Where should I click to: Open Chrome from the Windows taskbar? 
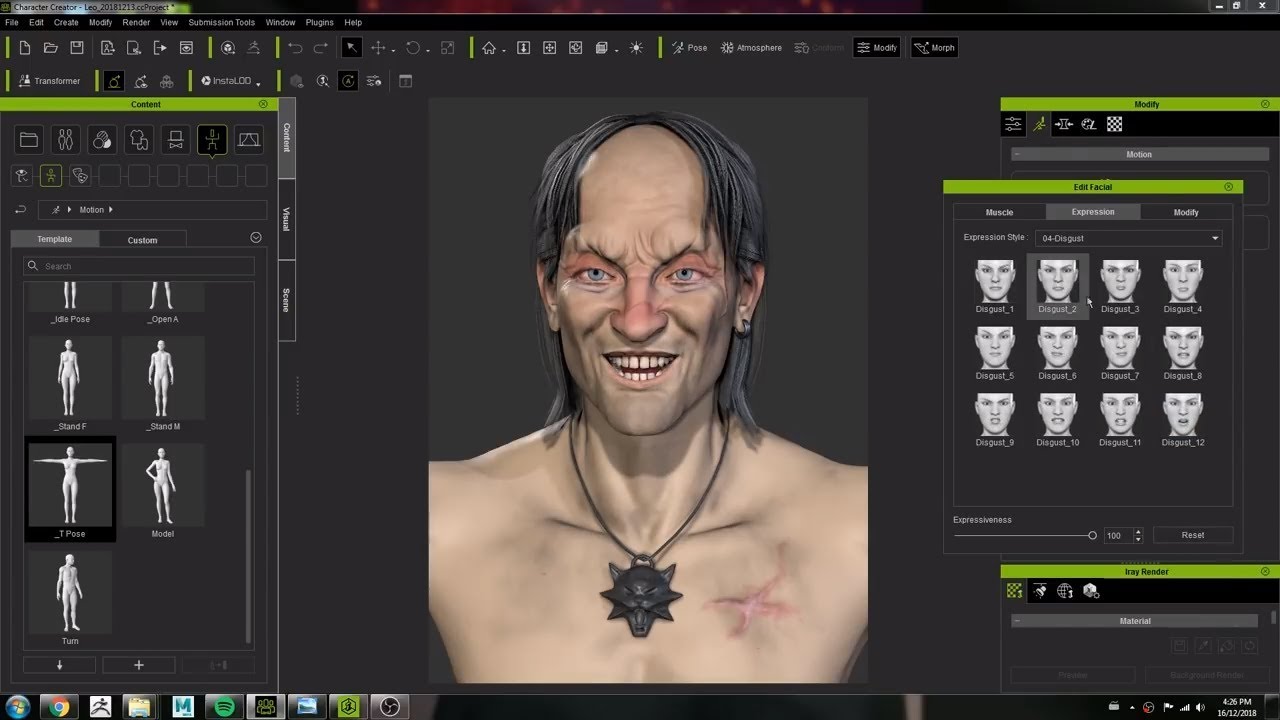click(x=60, y=707)
